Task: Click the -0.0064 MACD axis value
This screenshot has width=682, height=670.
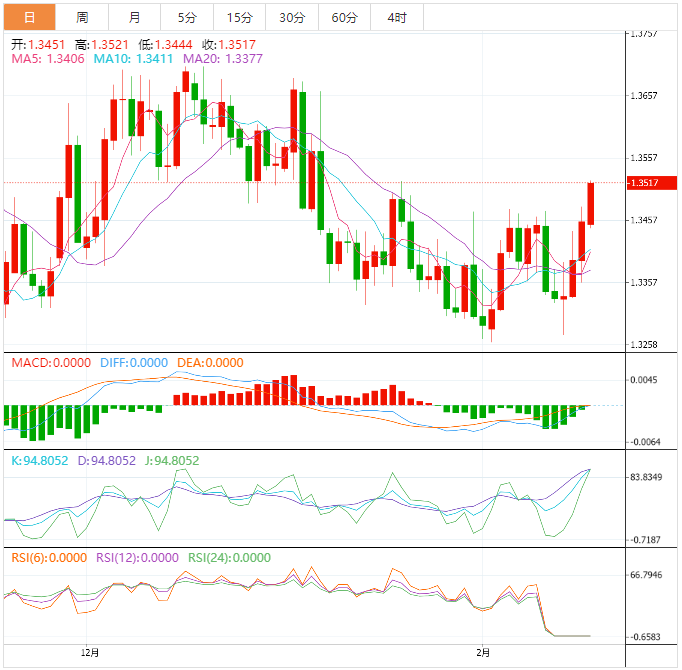Action: [x=645, y=442]
